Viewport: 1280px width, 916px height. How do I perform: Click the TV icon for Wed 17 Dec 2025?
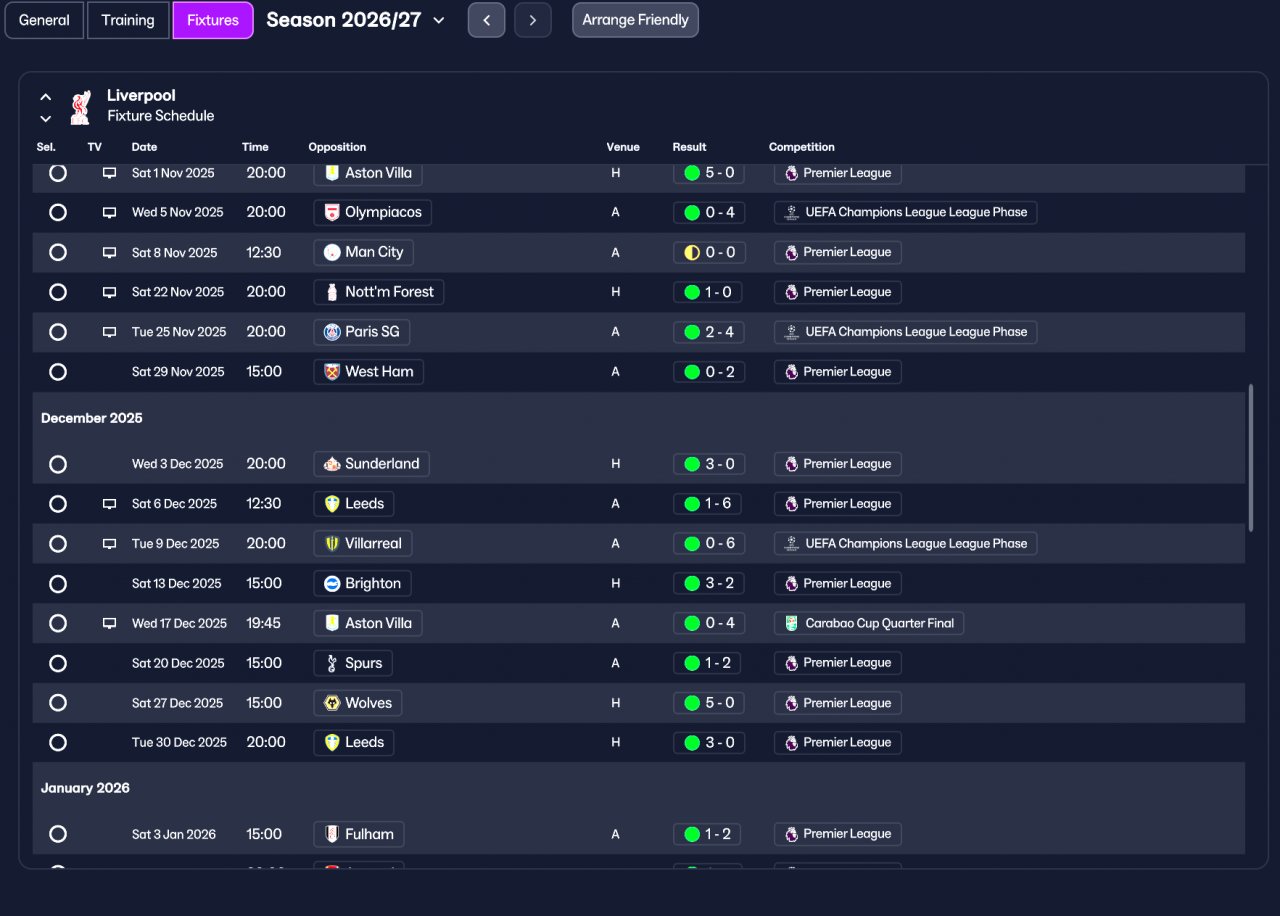[109, 623]
